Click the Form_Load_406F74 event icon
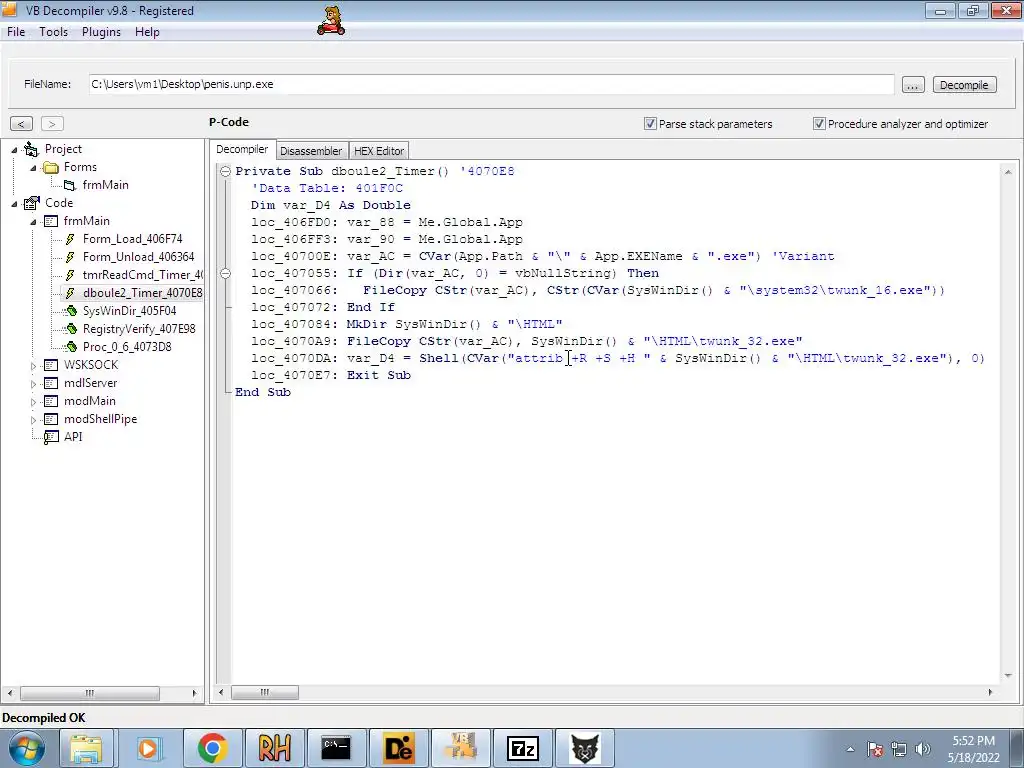1024x768 pixels. tap(70, 239)
